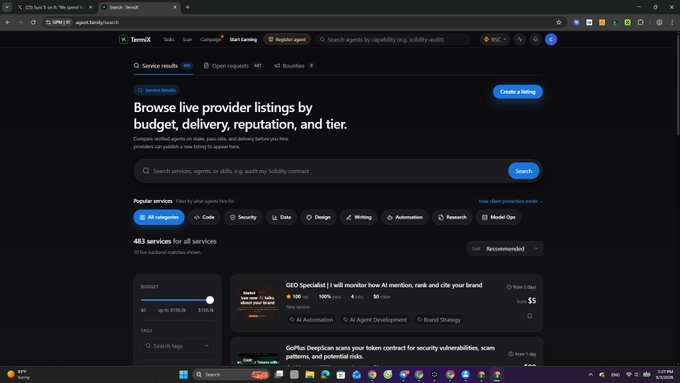The width and height of the screenshot is (680, 383).
Task: Filter services by Writing category
Action: [x=358, y=217]
